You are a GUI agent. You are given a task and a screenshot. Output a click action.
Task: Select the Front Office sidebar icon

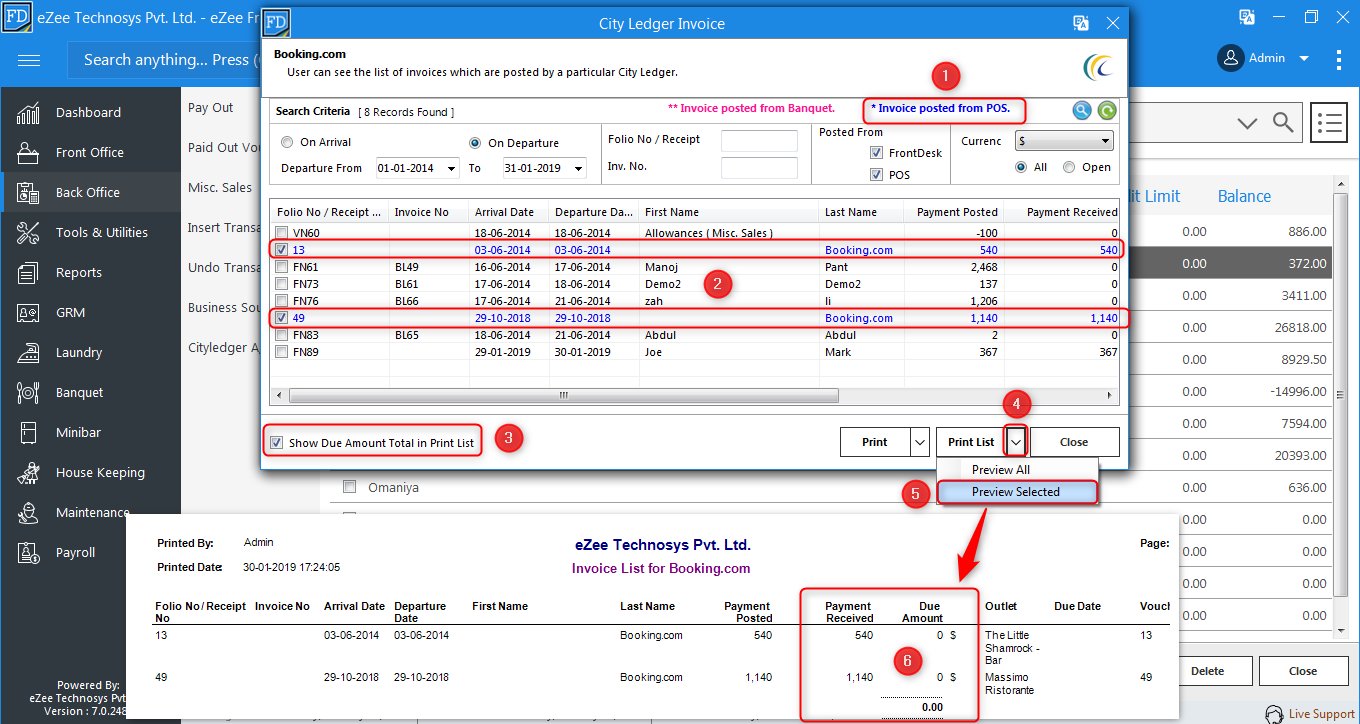pyautogui.click(x=28, y=153)
